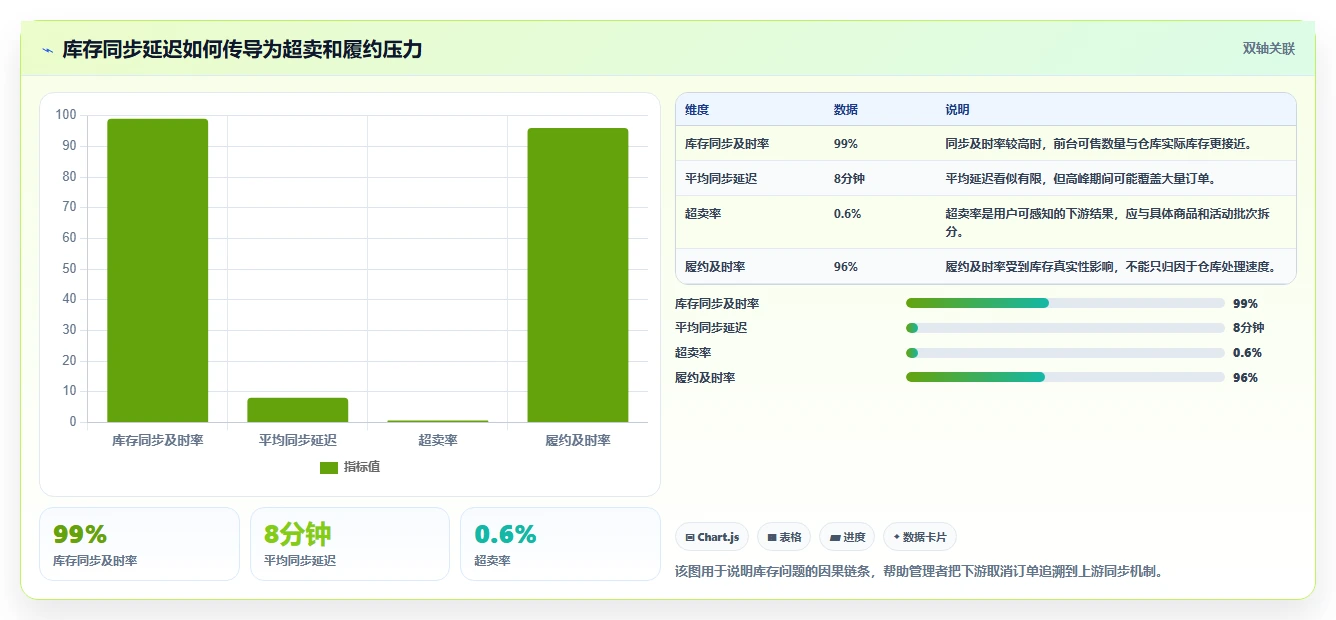Click the 平均同步延迟 8分钟 progress bar
The image size is (1336, 620).
[1065, 328]
